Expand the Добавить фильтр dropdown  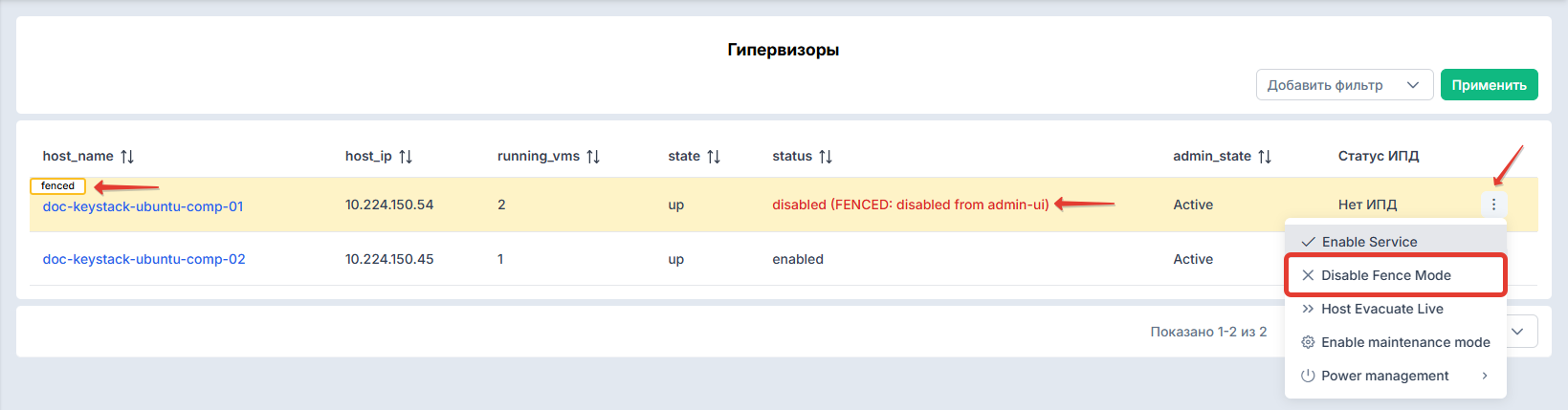point(1344,85)
